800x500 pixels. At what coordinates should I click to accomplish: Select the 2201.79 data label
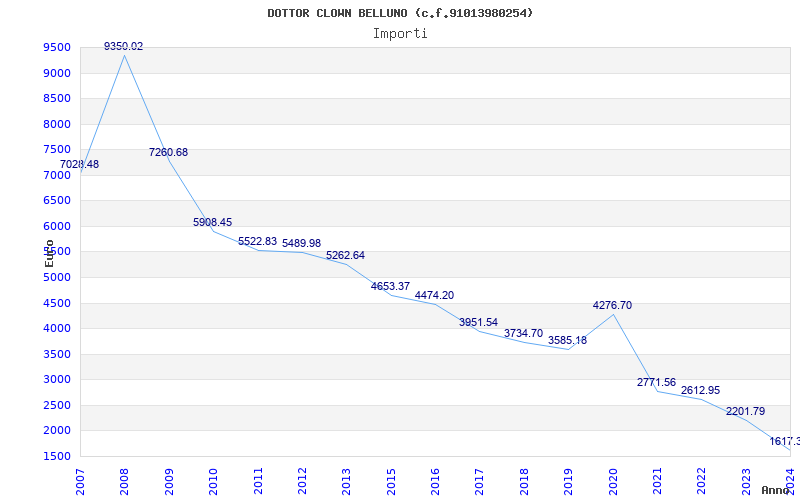(x=745, y=411)
